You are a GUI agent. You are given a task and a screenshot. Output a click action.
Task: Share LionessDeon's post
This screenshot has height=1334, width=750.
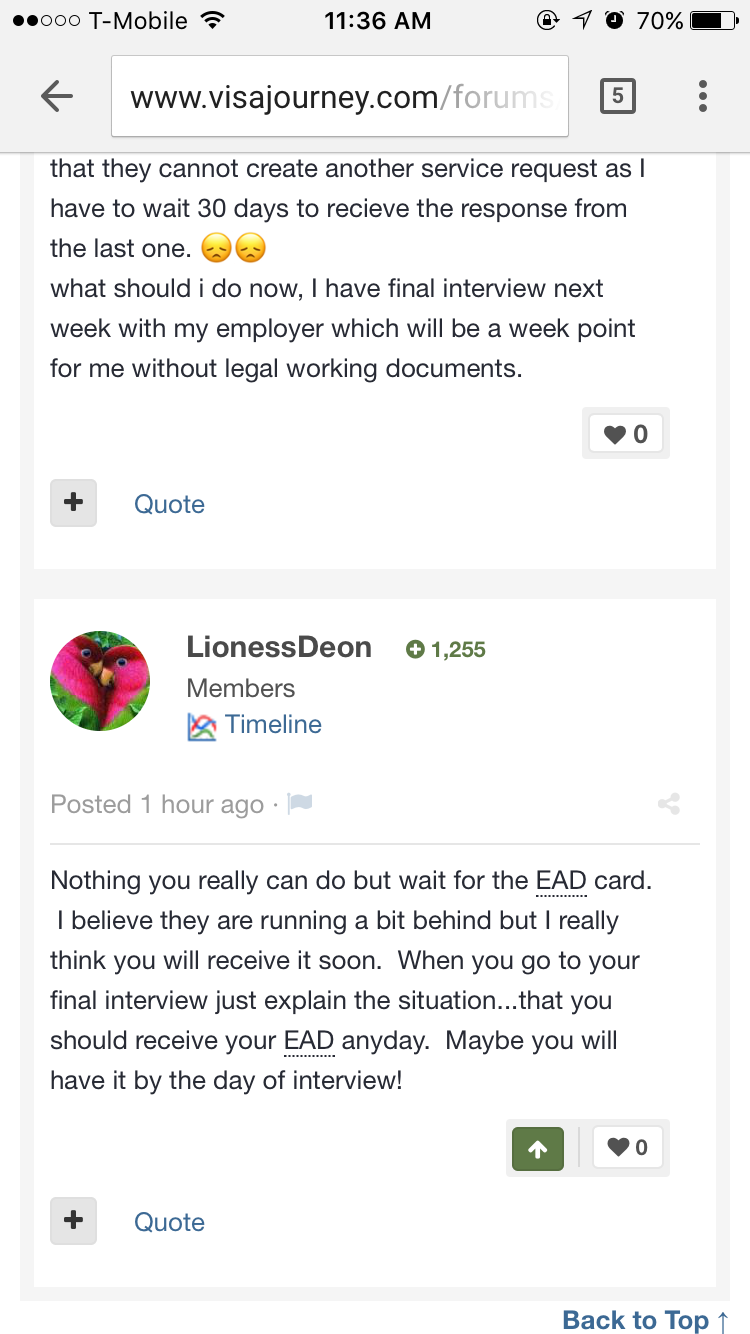click(669, 803)
